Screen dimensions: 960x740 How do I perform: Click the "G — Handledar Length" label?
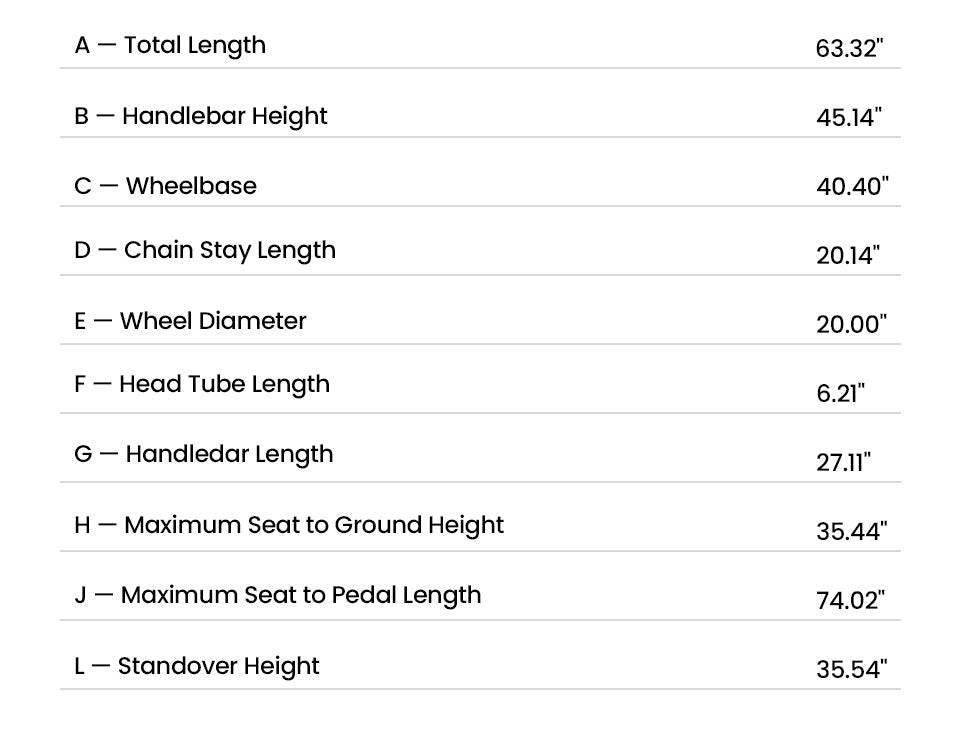pyautogui.click(x=204, y=454)
